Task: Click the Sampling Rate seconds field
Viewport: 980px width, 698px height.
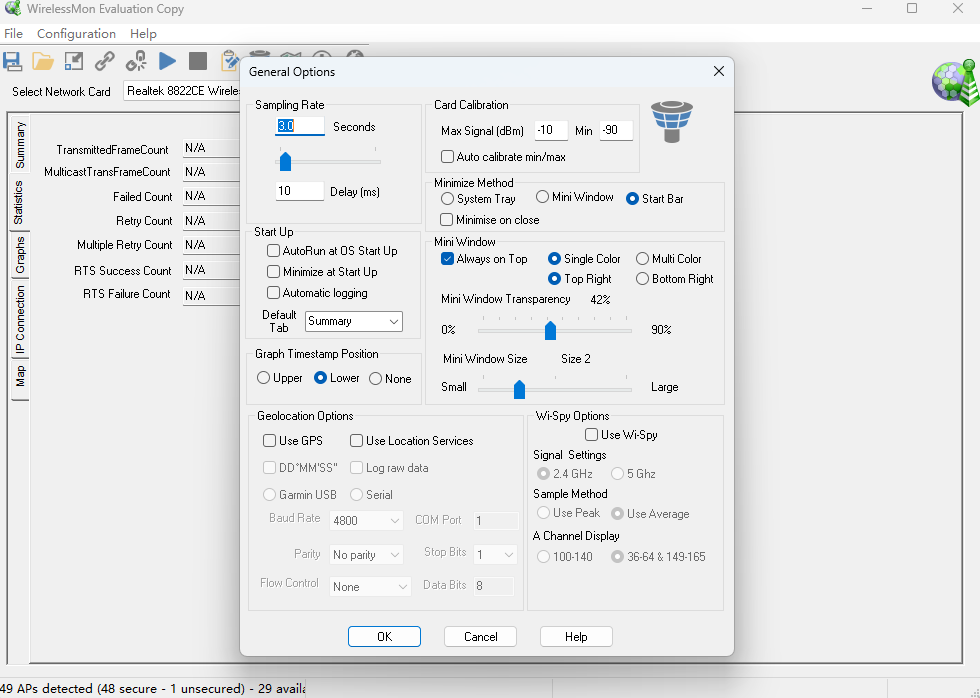Action: coord(300,126)
